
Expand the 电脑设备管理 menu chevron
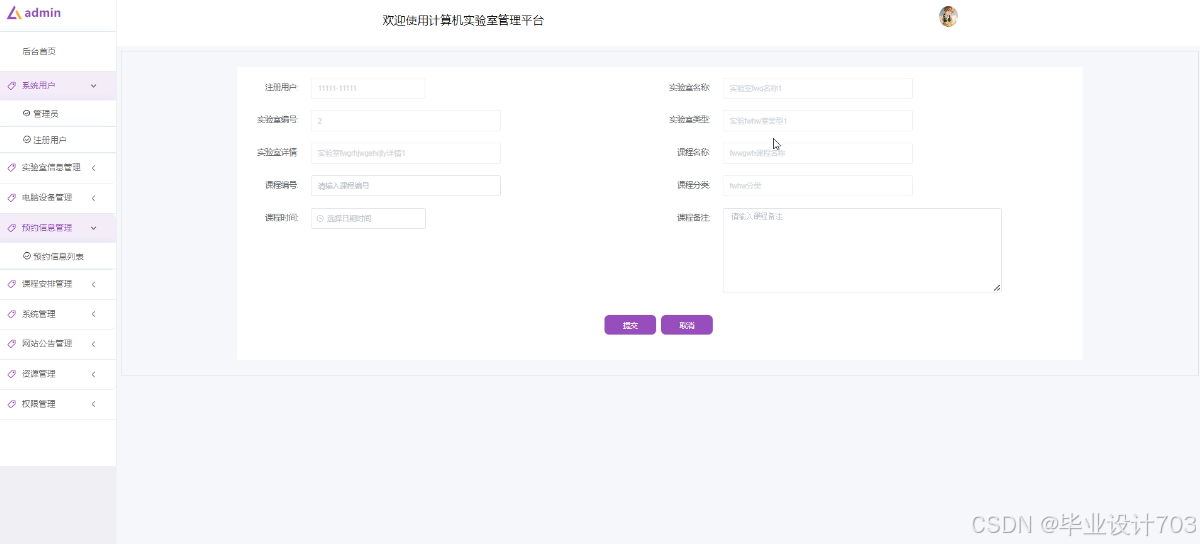pos(94,198)
